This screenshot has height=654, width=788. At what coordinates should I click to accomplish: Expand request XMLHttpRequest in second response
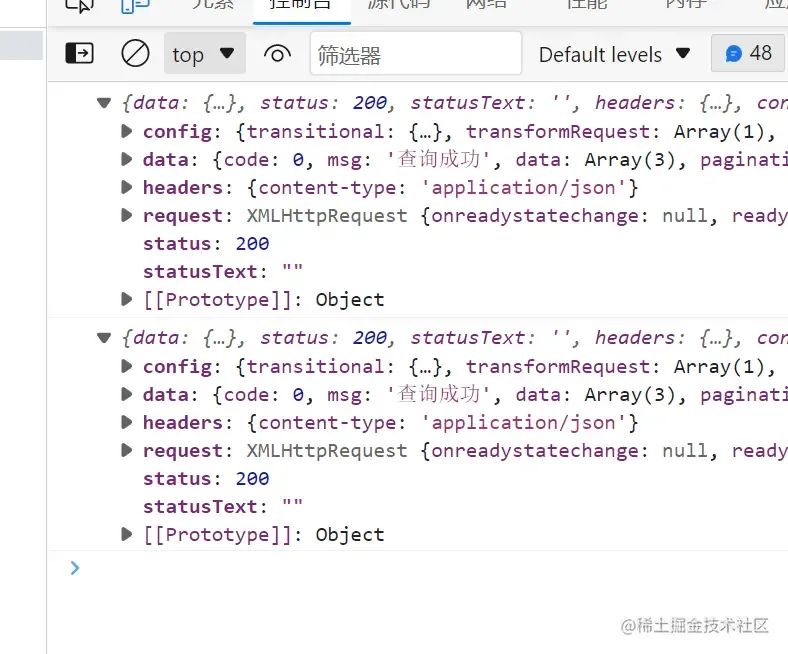(126, 451)
